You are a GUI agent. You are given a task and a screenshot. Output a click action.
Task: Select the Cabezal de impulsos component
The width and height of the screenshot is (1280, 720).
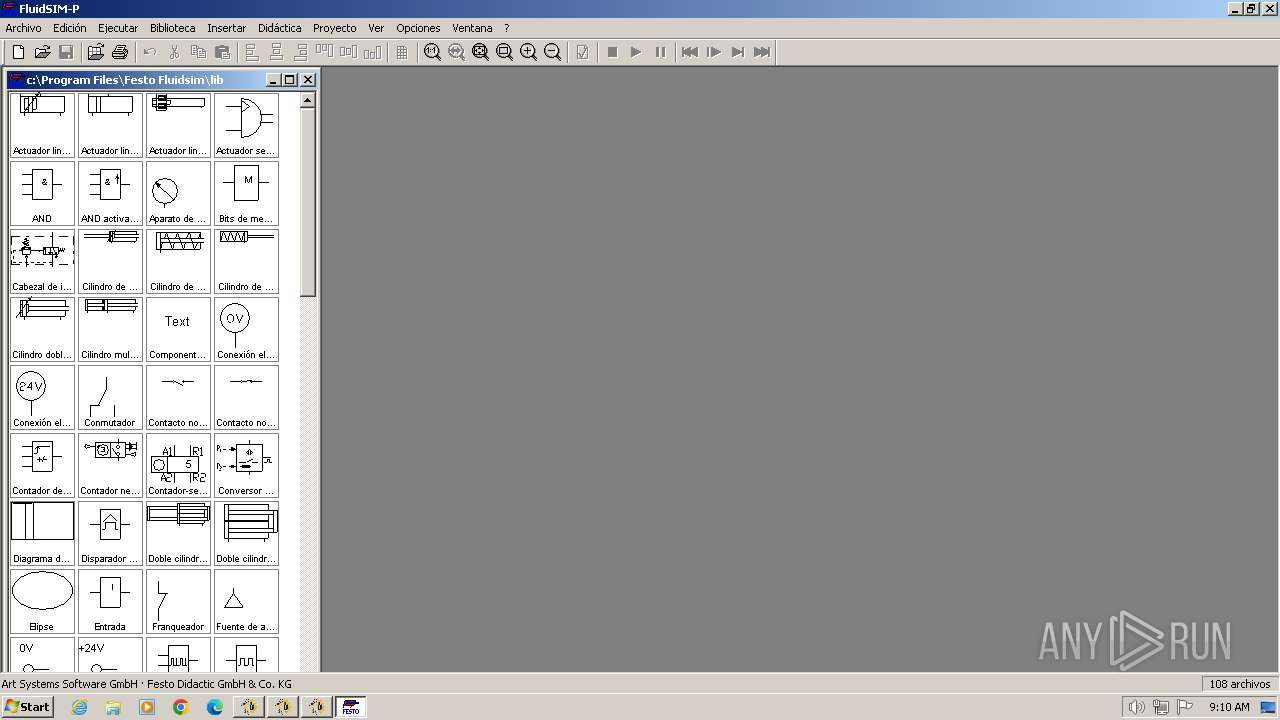tap(42, 262)
